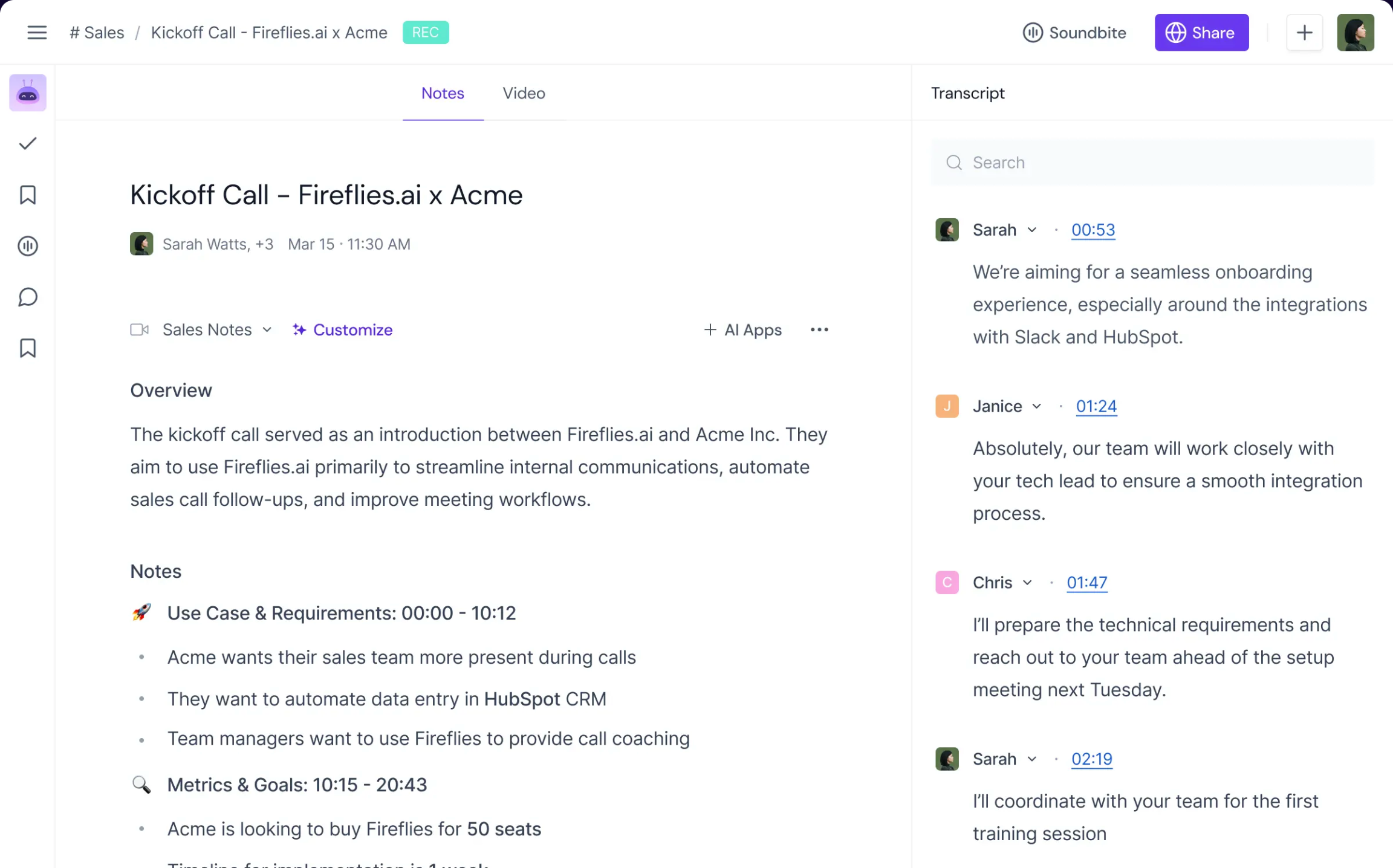The width and height of the screenshot is (1393, 868).
Task: Expand the Janice speaker name dropdown
Action: coord(1037,406)
